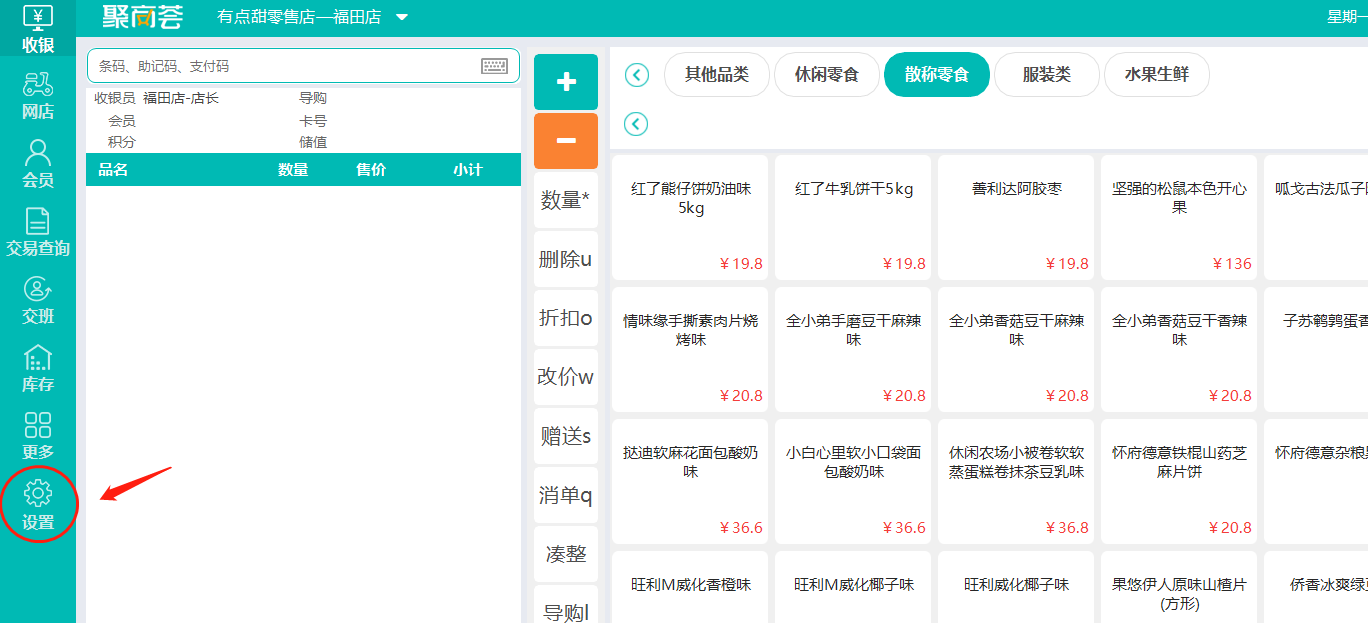Click the 品名 column header
The width and height of the screenshot is (1368, 623).
click(113, 170)
